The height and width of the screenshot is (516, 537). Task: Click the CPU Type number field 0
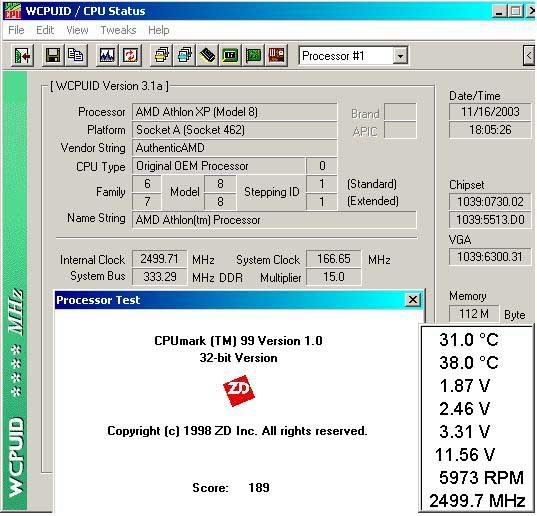pos(322,166)
